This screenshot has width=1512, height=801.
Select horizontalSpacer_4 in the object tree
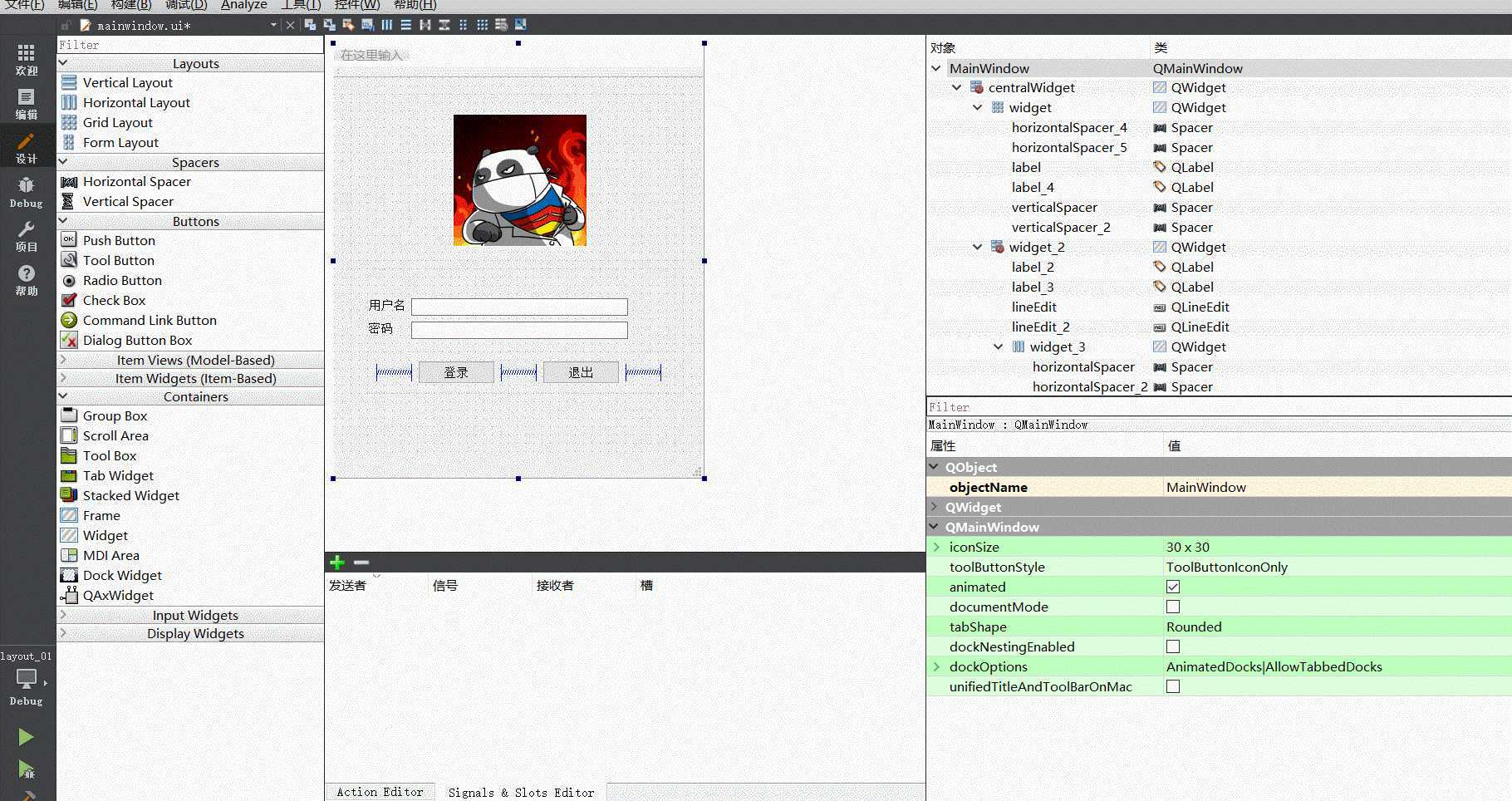1069,127
